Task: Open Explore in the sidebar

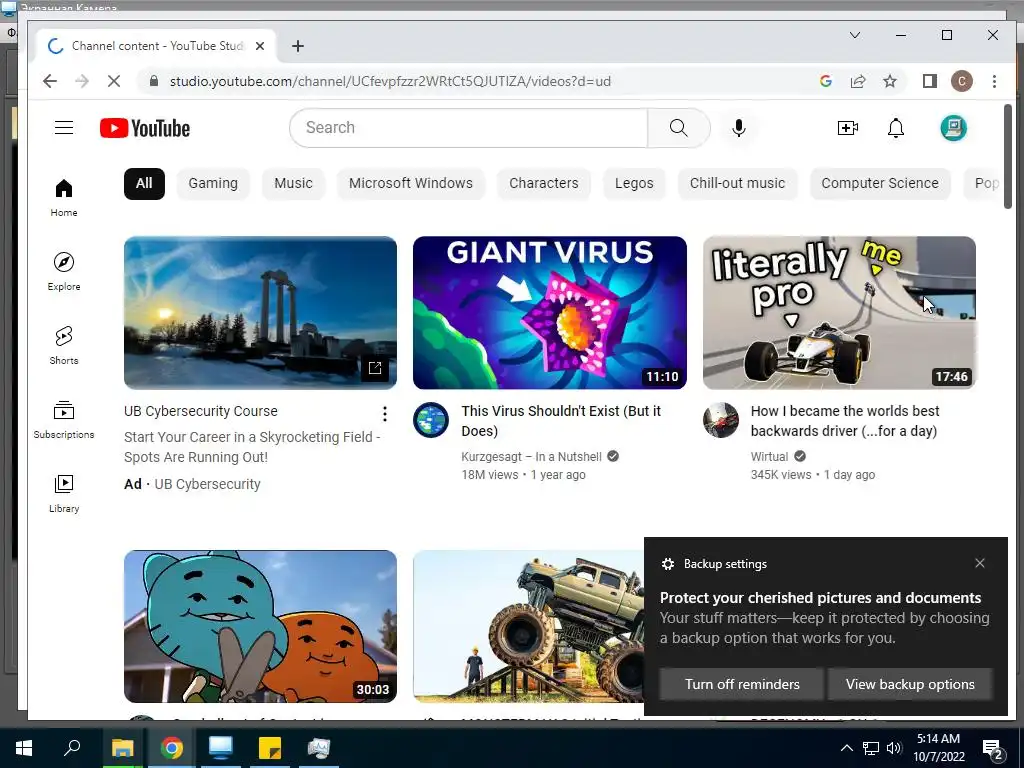Action: [64, 271]
